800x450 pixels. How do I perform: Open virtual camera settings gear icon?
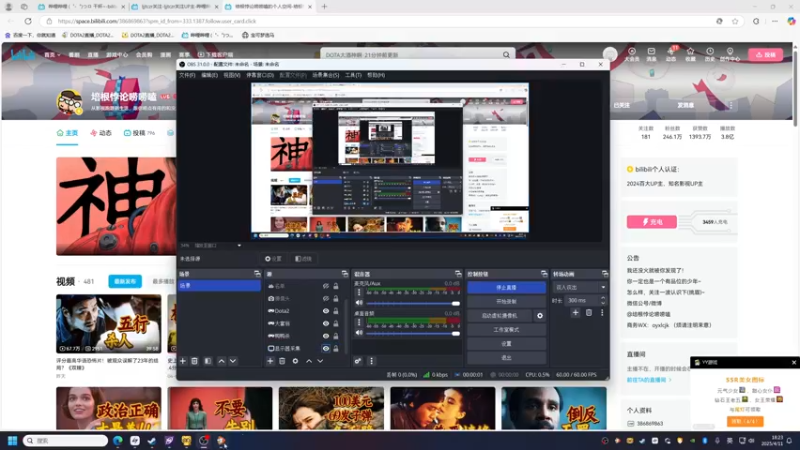(x=540, y=316)
